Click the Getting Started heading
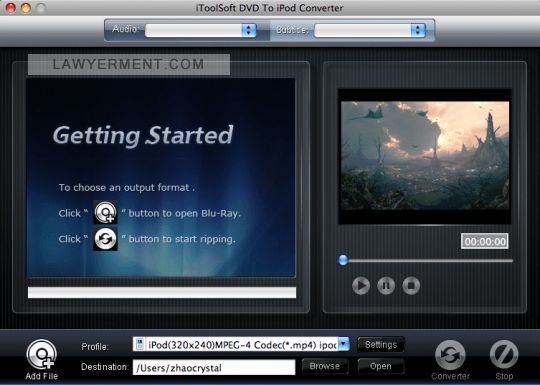This screenshot has height=385, width=540. (x=143, y=135)
